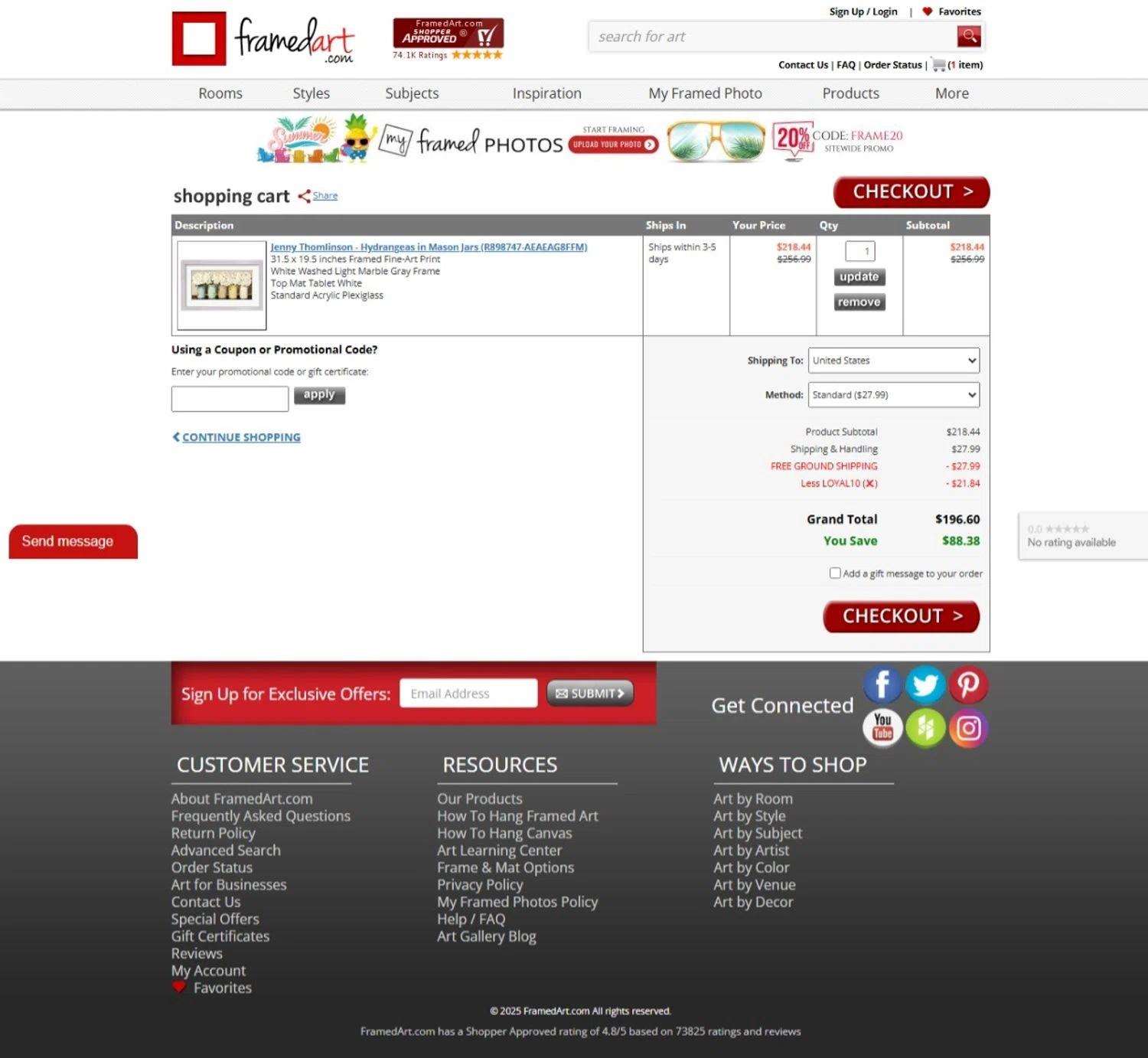
Task: Open the shipping Method dropdown
Action: click(894, 395)
